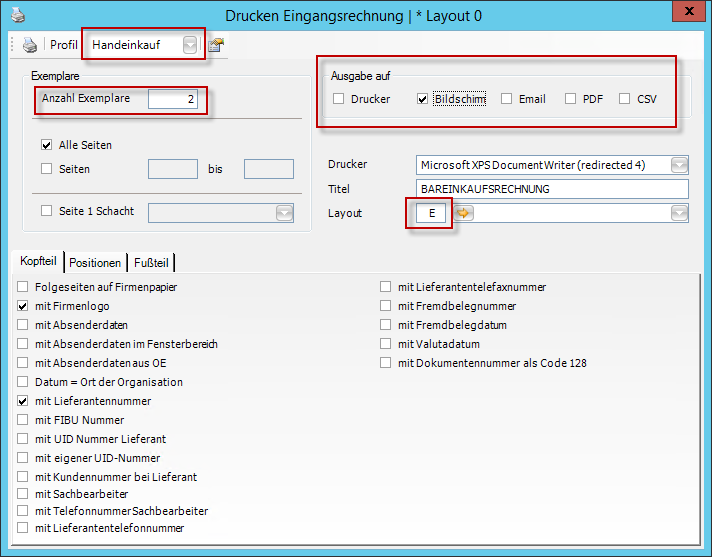Disable the mit Firmenlogo checkbox
The width and height of the screenshot is (712, 557).
click(23, 306)
